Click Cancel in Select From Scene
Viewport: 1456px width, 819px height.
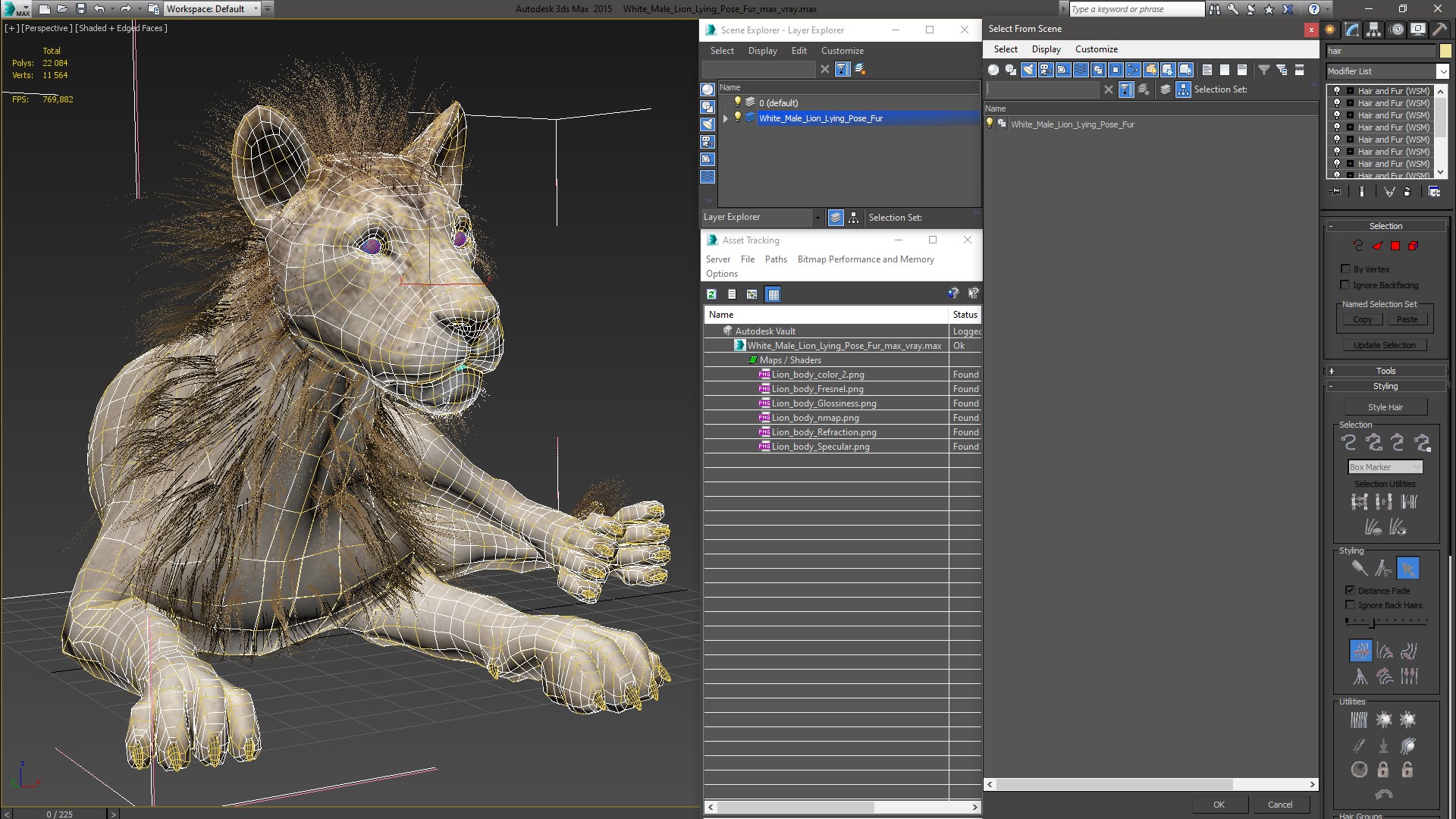coord(1280,805)
